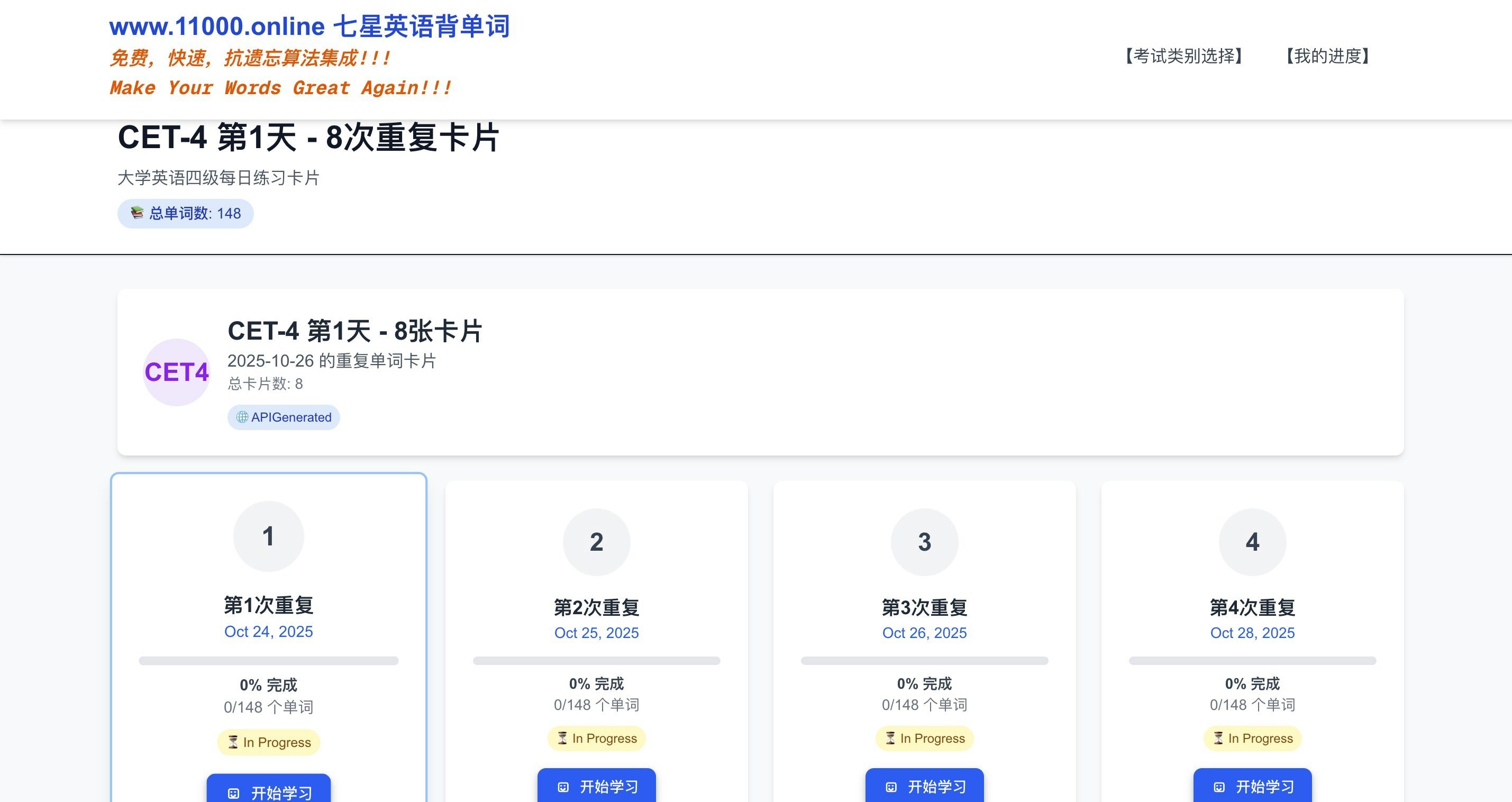1512x802 pixels.
Task: Click the Oct 28, 2025 date
Action: pyautogui.click(x=1253, y=633)
